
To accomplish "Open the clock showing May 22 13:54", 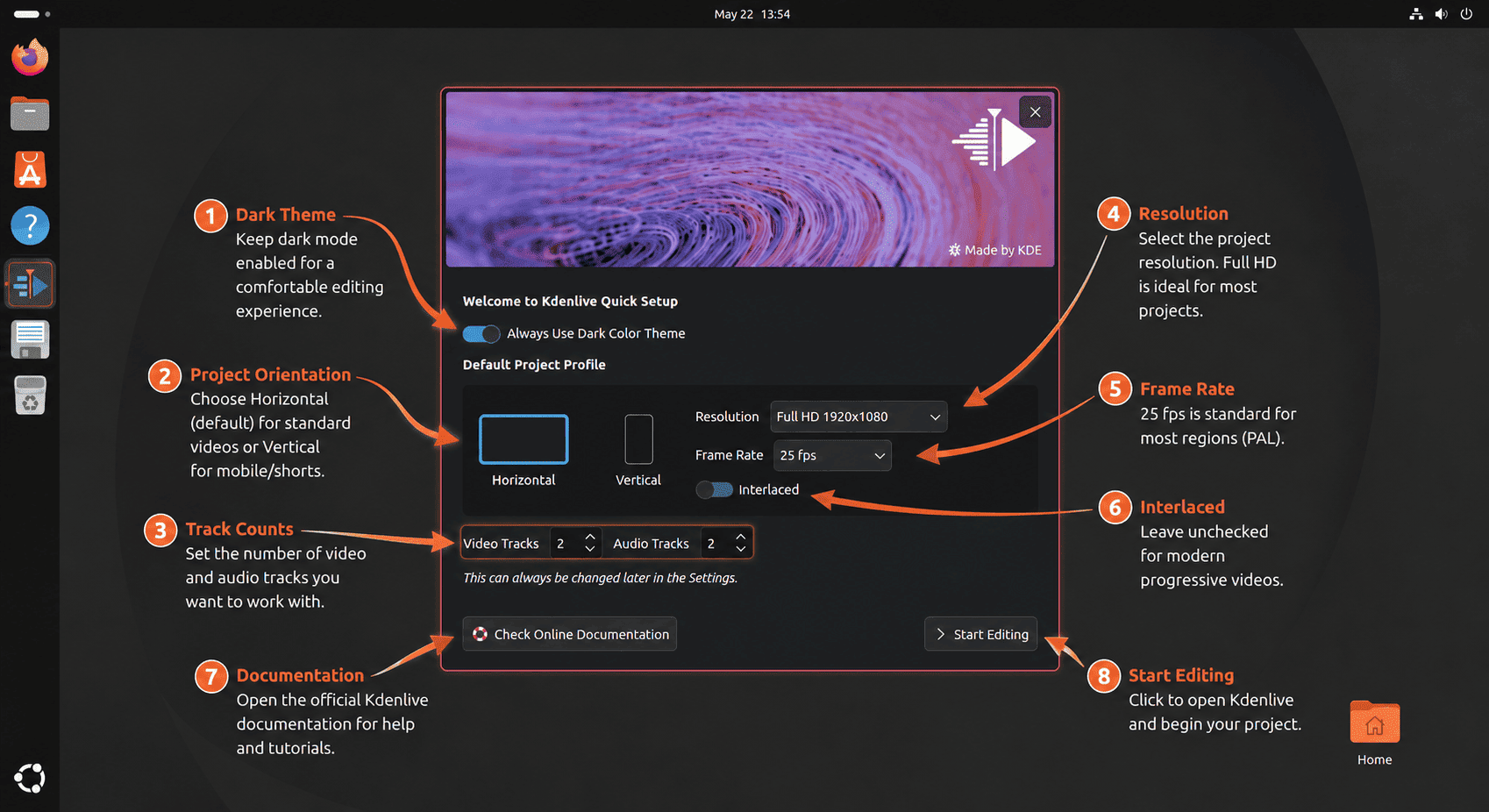I will point(752,14).
